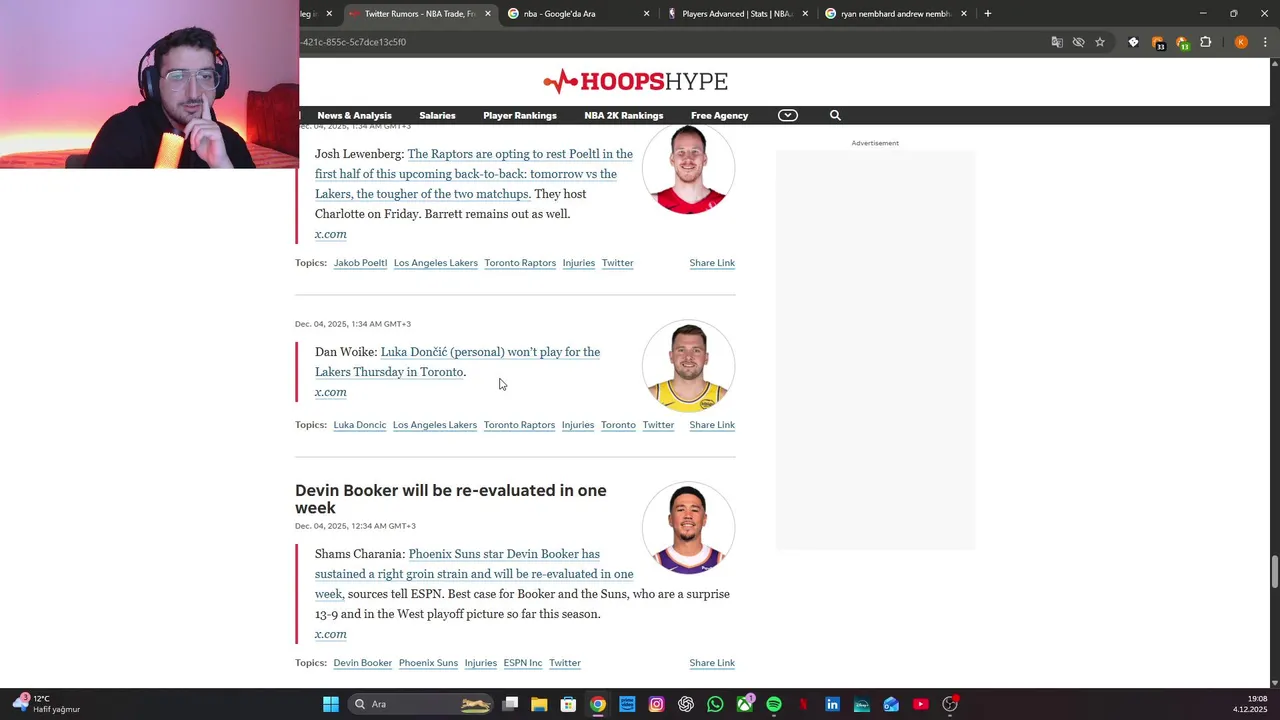Click the translate page icon
The height and width of the screenshot is (720, 1280).
click(1057, 42)
